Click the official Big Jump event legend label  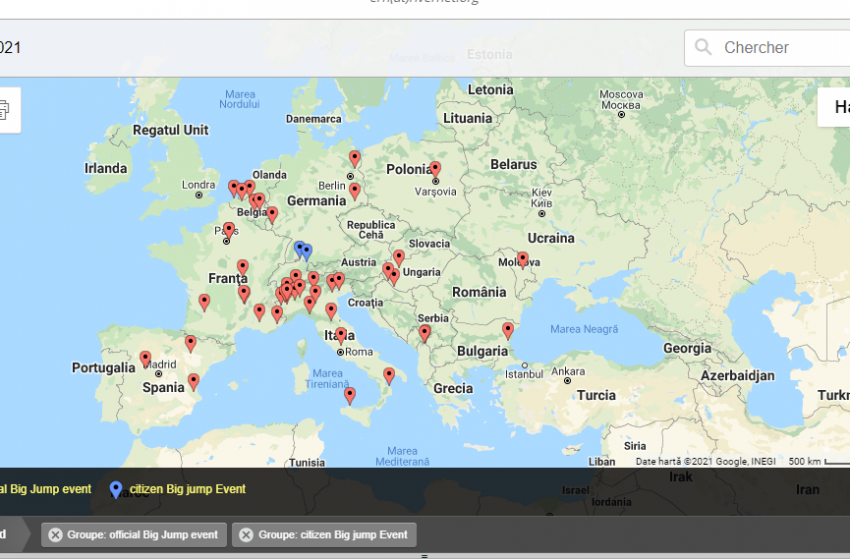tap(46, 489)
